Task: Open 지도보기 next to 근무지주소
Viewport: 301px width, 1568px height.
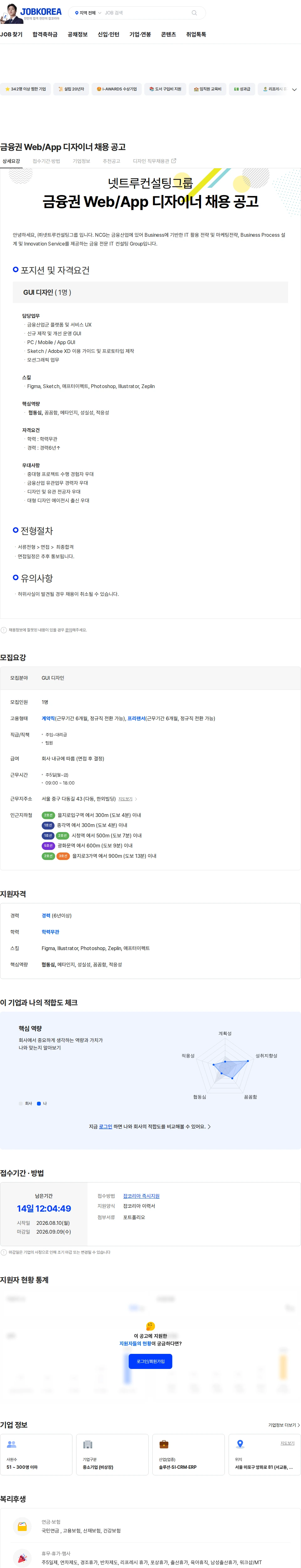Action: click(x=127, y=799)
